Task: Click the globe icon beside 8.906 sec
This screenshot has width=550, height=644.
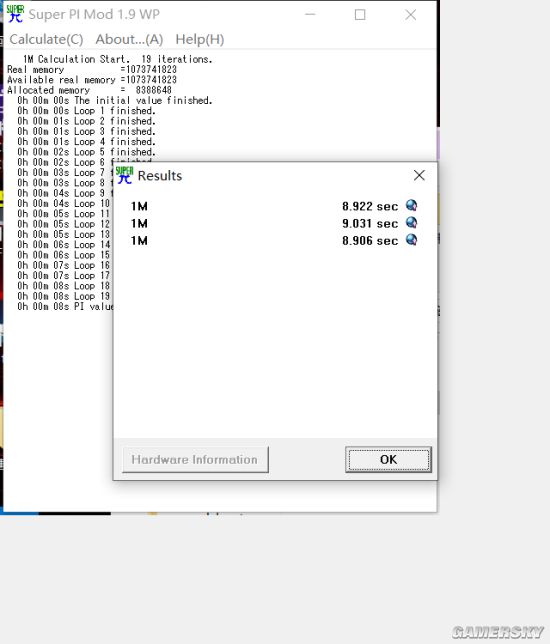Action: (411, 239)
